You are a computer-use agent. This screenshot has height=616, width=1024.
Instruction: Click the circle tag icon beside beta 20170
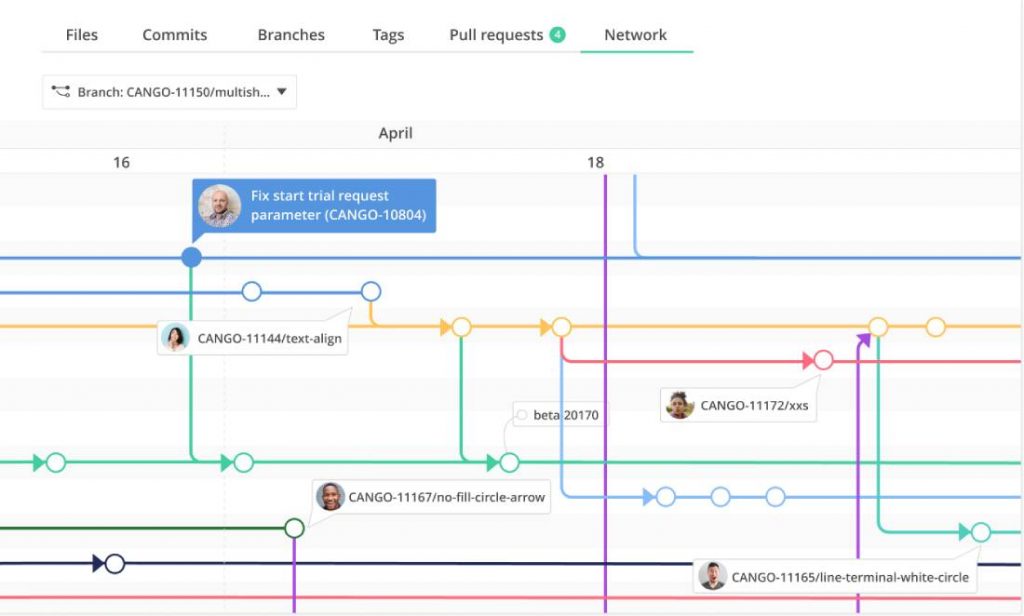521,414
